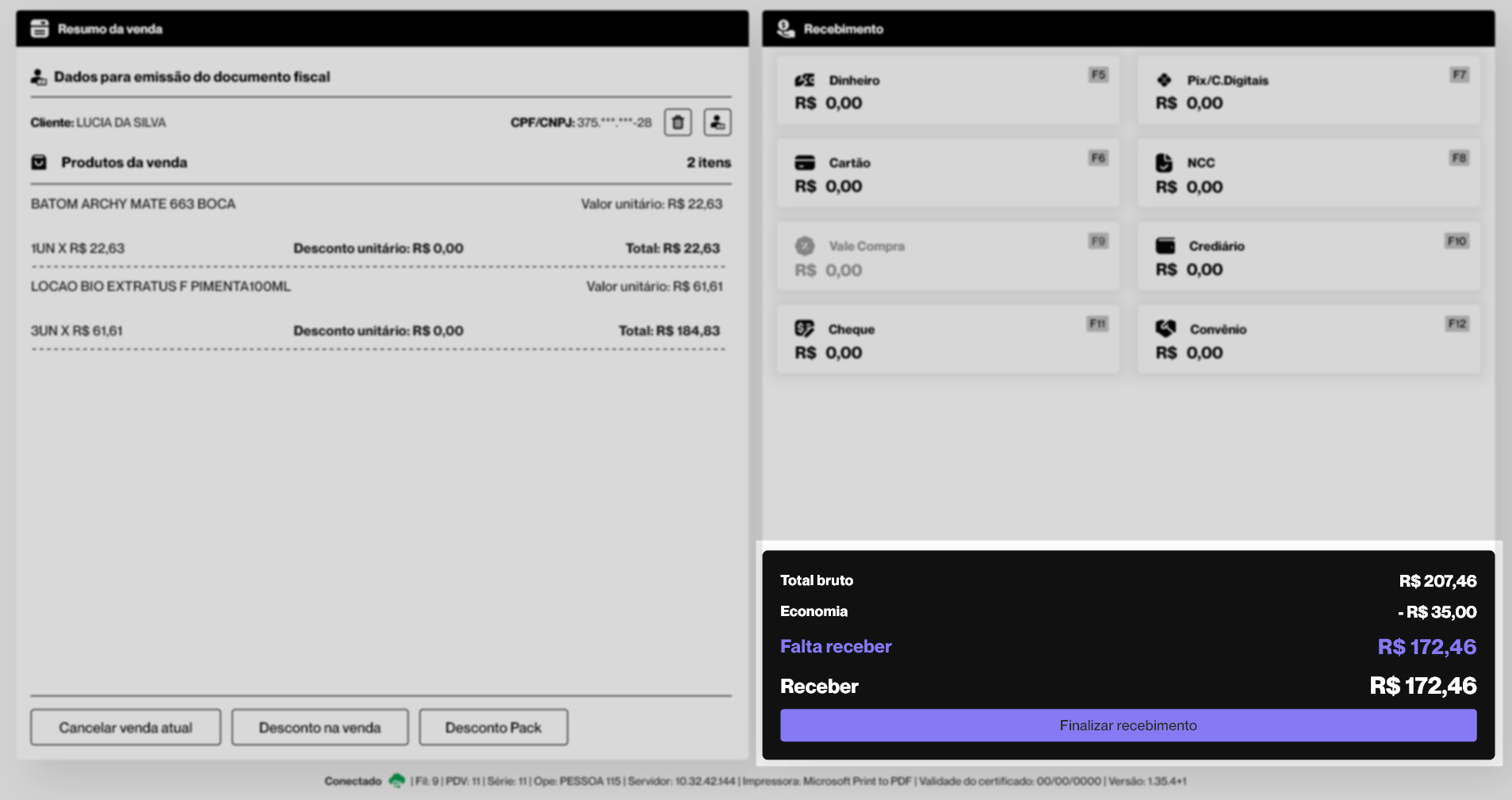Image resolution: width=1512 pixels, height=800 pixels.
Task: Click the trash icon beside CPF/CNPJ
Action: point(678,122)
